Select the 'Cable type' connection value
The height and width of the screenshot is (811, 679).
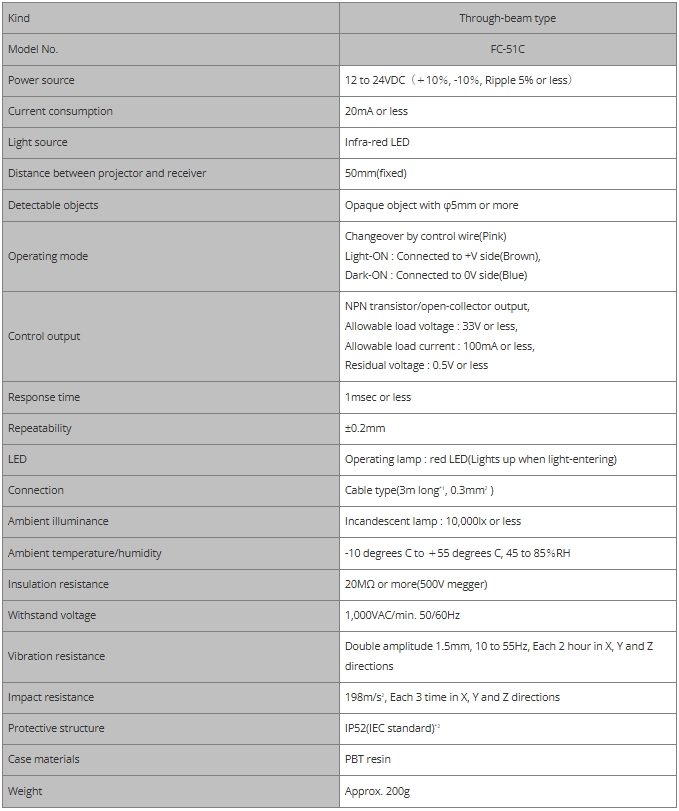pos(419,490)
